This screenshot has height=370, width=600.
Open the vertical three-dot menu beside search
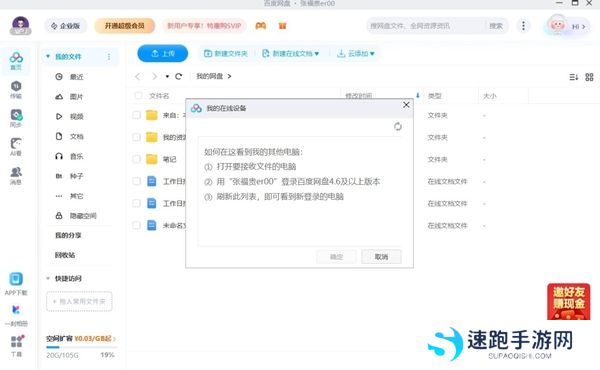pyautogui.click(x=523, y=26)
